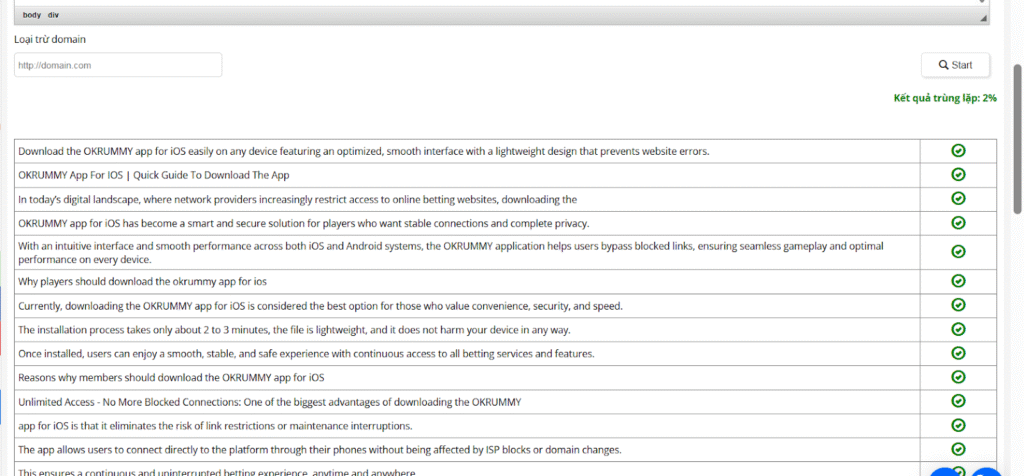Click check icon for 'With an intuitive interface' row

pyautogui.click(x=957, y=251)
